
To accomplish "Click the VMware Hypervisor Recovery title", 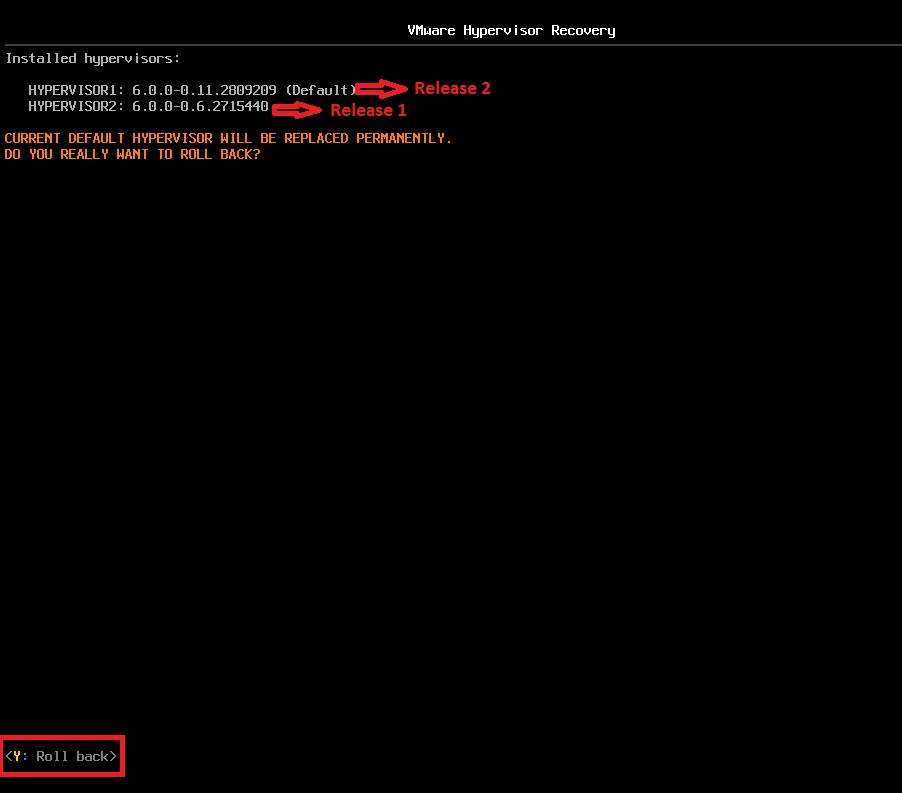I will 510,30.
